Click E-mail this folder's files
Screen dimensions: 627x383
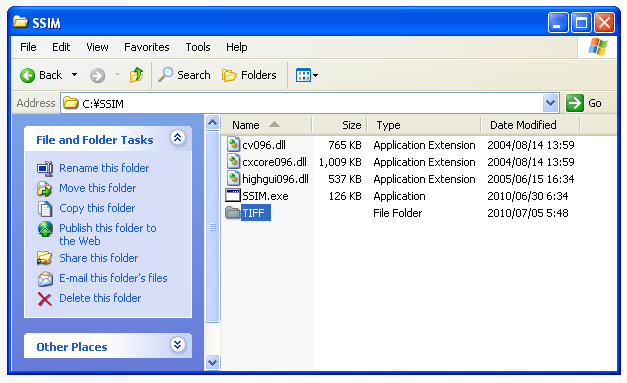113,278
